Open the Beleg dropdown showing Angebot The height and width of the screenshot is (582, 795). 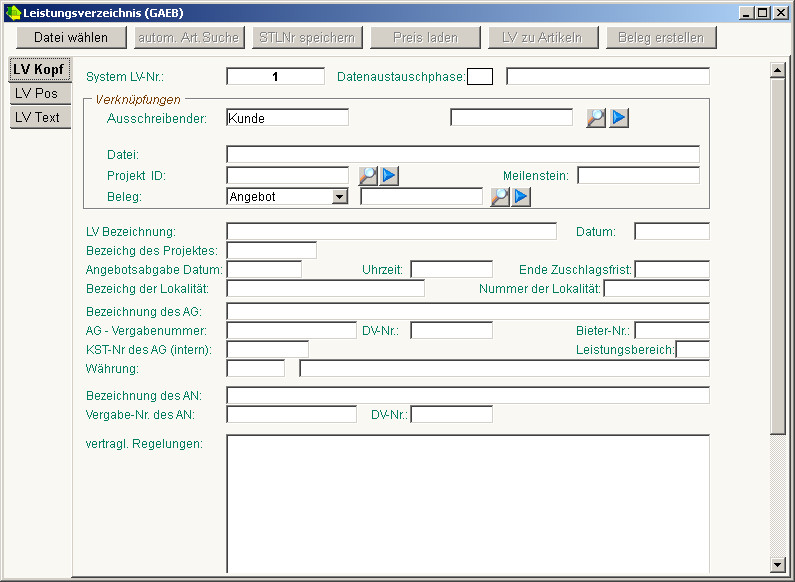click(x=340, y=197)
